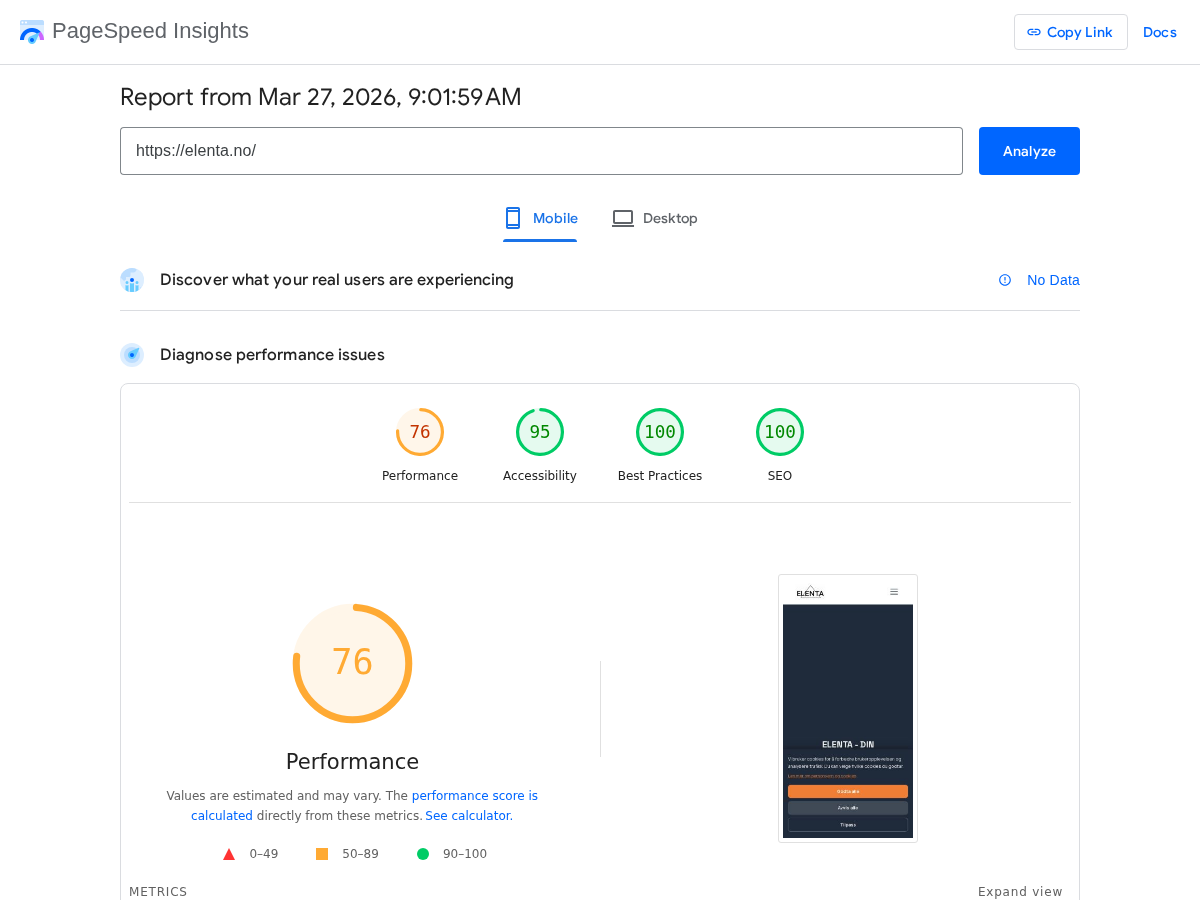1200x900 pixels.
Task: Click the red triangle in the 0–49 legend
Action: (x=229, y=853)
